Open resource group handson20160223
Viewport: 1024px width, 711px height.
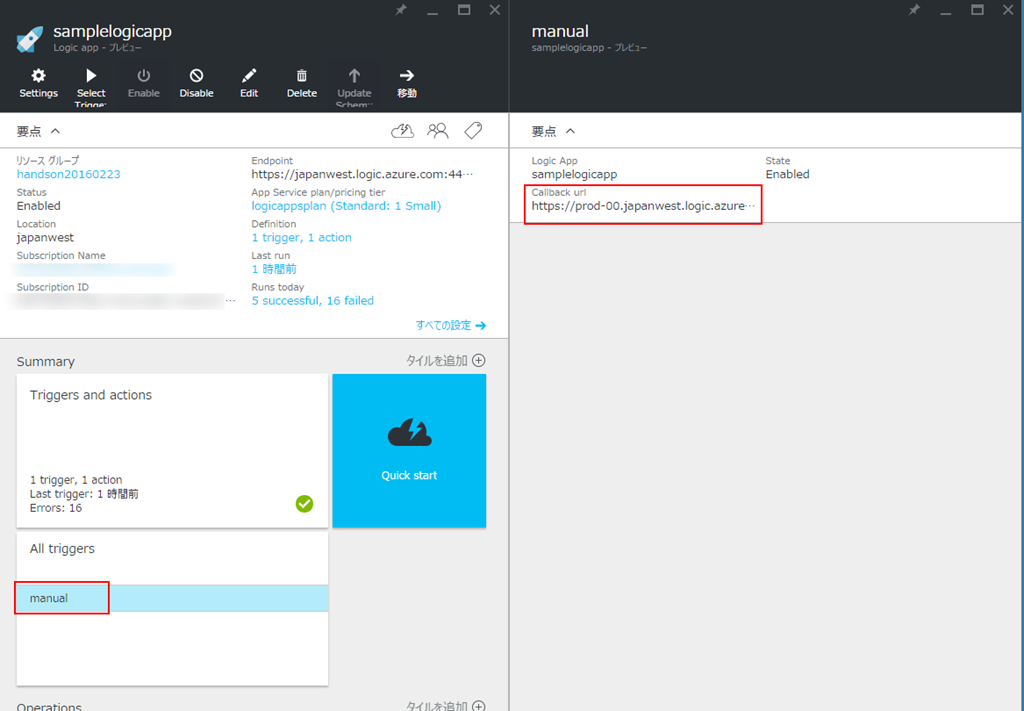[69, 174]
